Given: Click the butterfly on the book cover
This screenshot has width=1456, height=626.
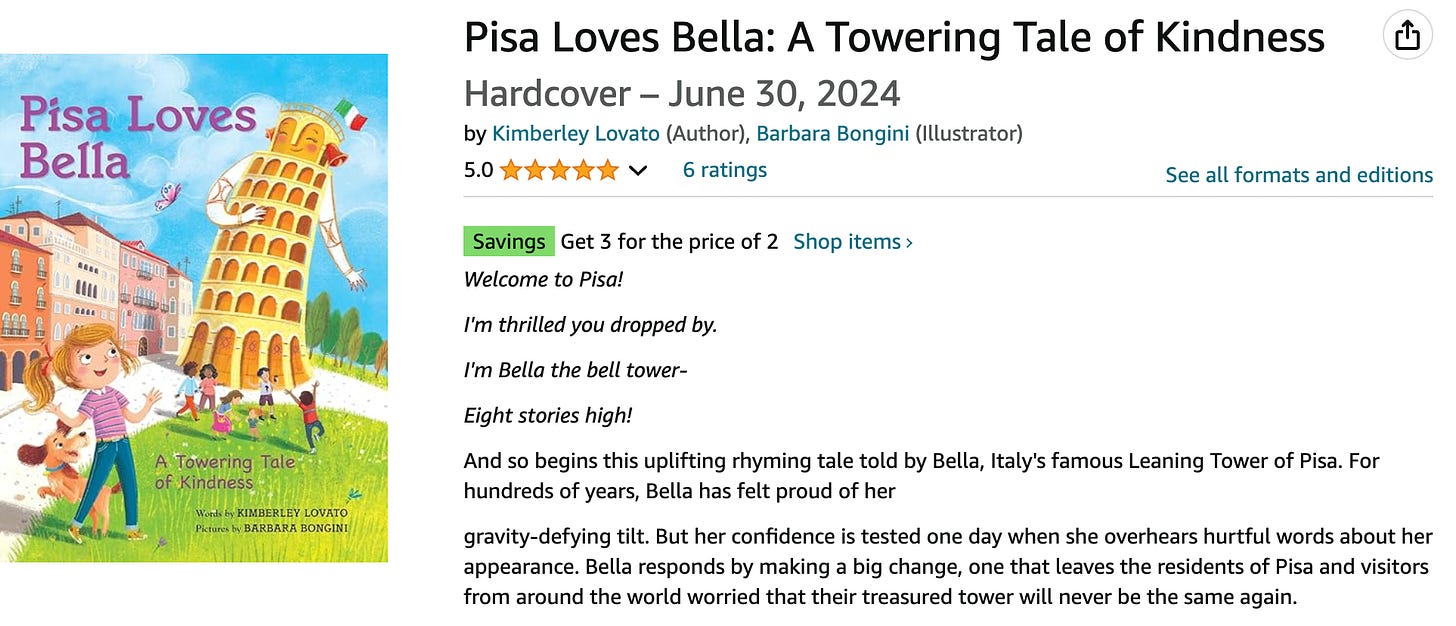Looking at the screenshot, I should pos(167,195).
